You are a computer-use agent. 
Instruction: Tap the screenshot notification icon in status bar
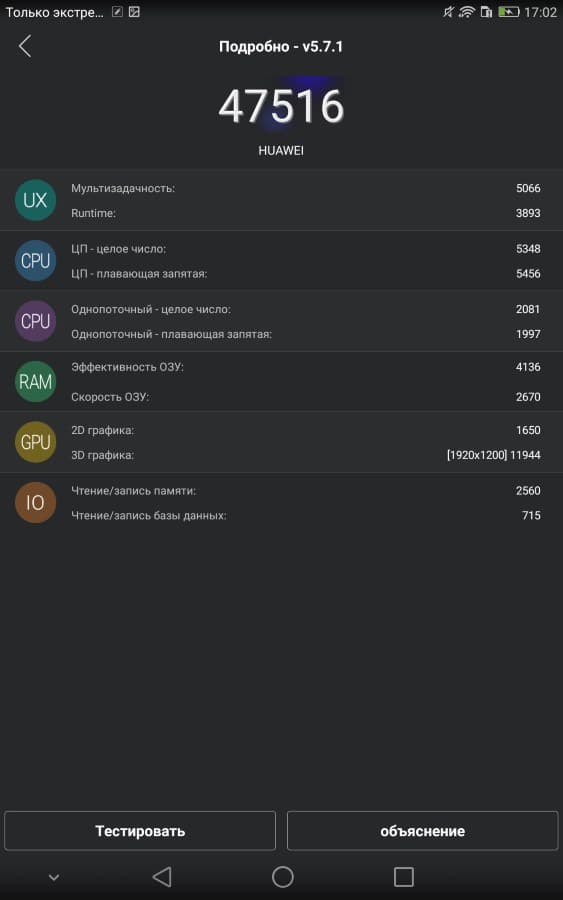point(134,11)
